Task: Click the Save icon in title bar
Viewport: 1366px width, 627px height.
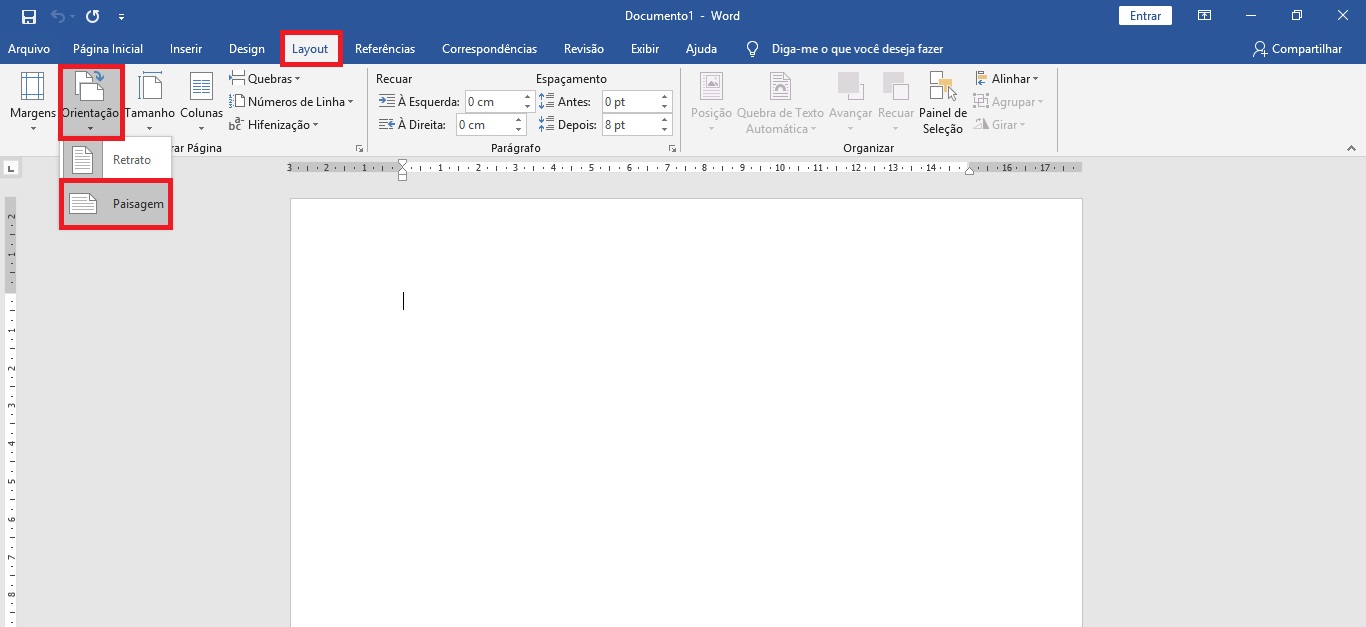Action: click(29, 16)
